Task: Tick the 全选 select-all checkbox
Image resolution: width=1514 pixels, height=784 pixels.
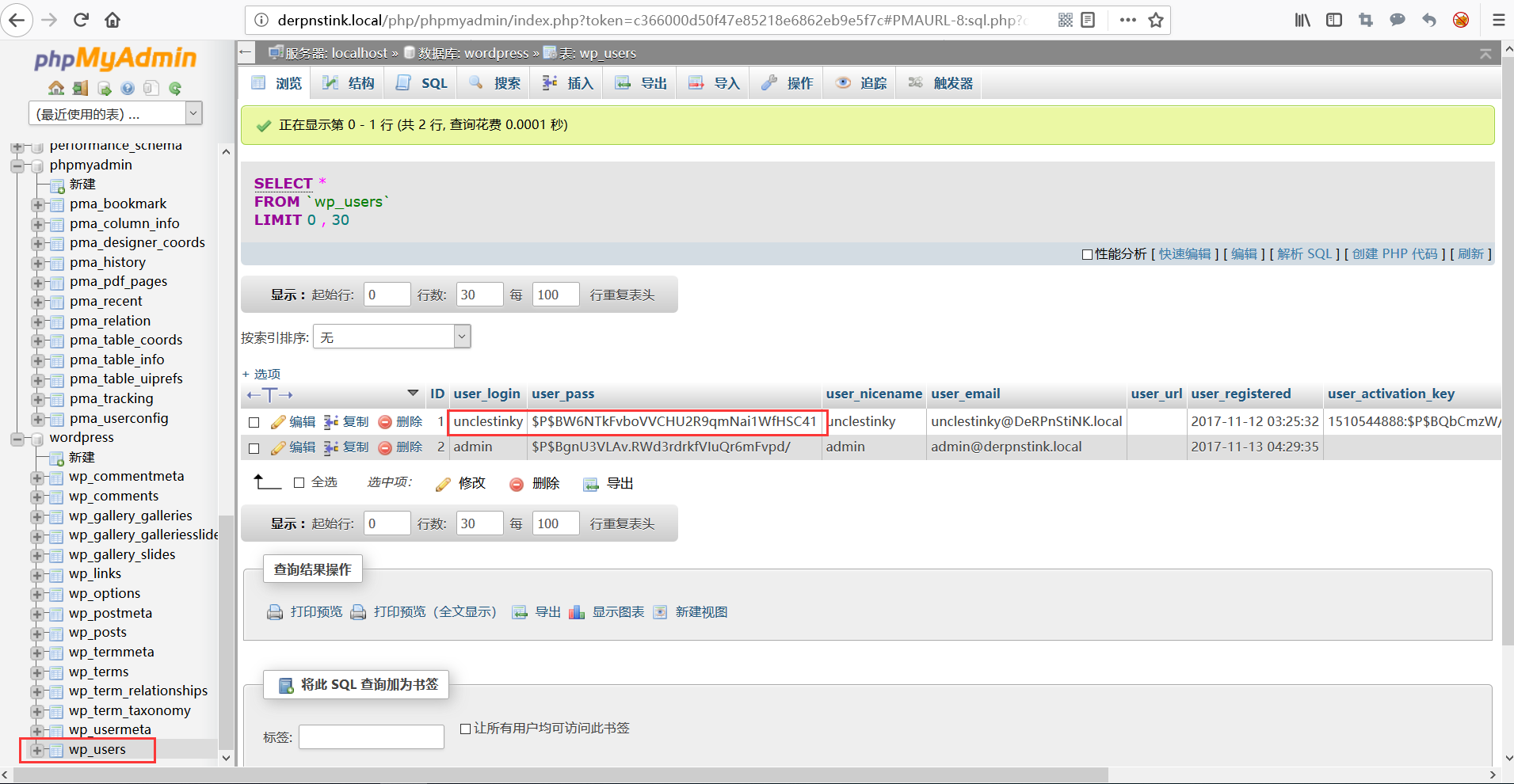Action: pyautogui.click(x=299, y=483)
